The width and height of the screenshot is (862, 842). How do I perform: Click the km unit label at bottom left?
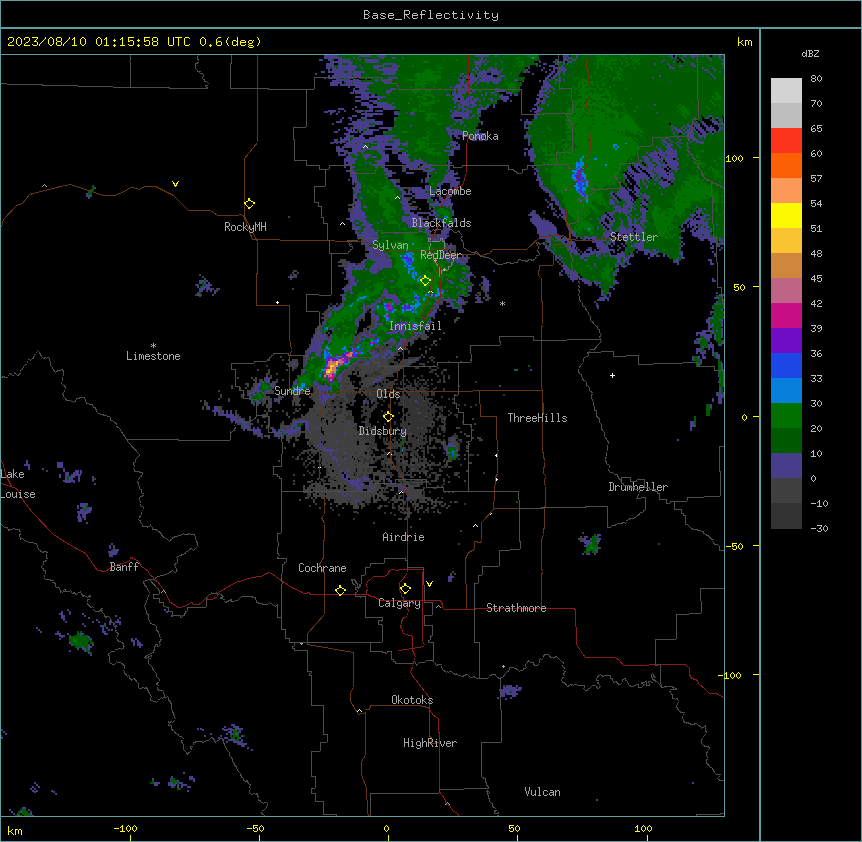point(15,830)
